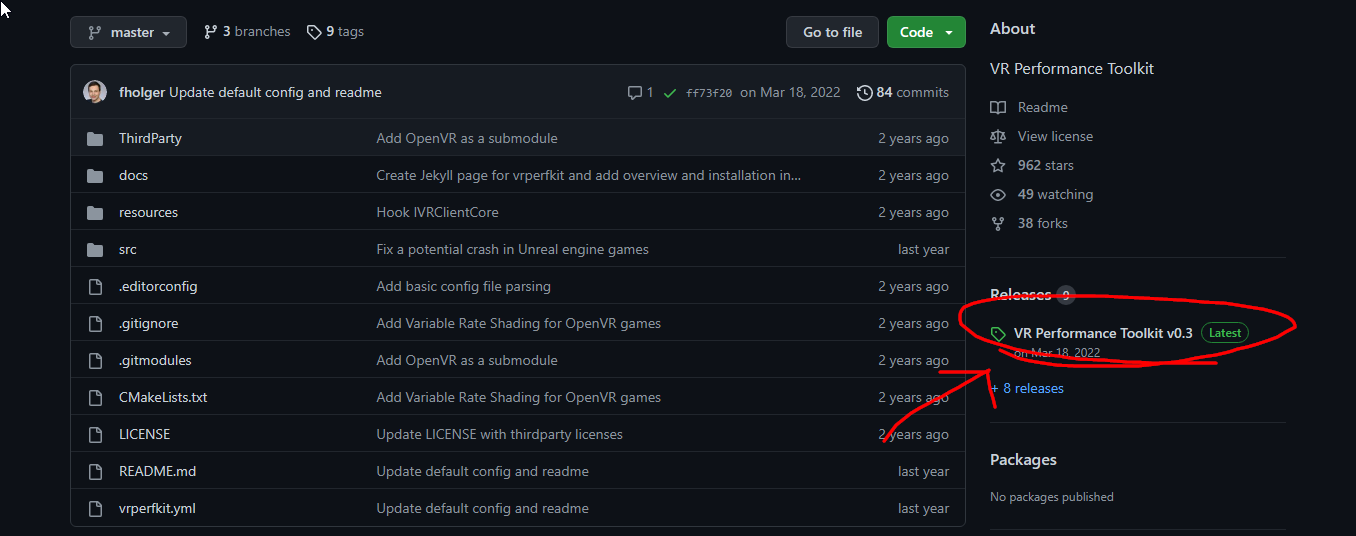Click the file icon beside README.md
Viewport: 1356px width, 536px height.
point(96,471)
